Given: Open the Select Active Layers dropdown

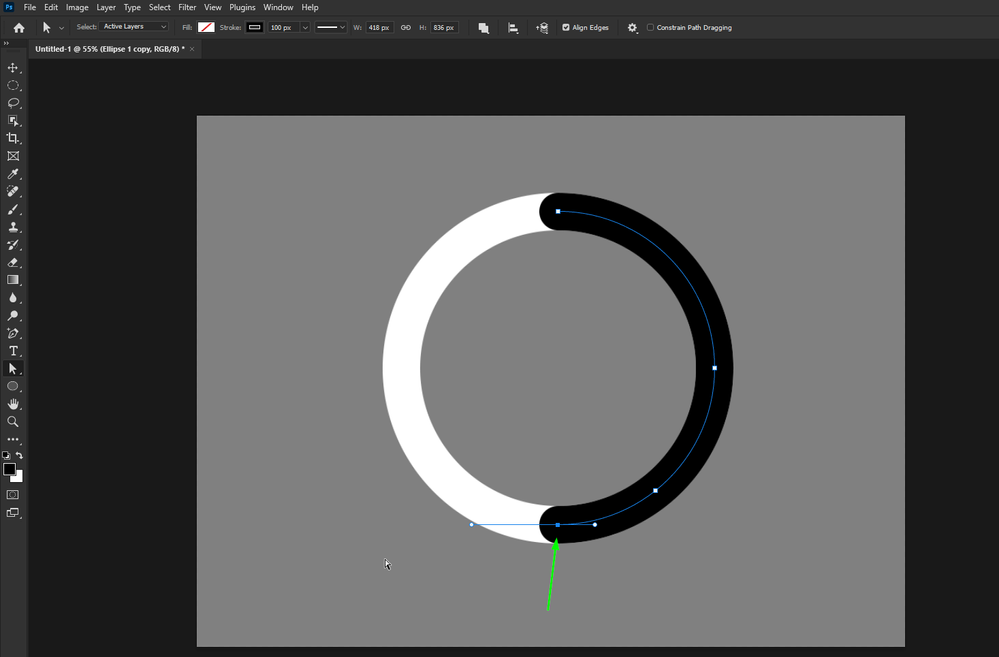Looking at the screenshot, I should pyautogui.click(x=134, y=27).
